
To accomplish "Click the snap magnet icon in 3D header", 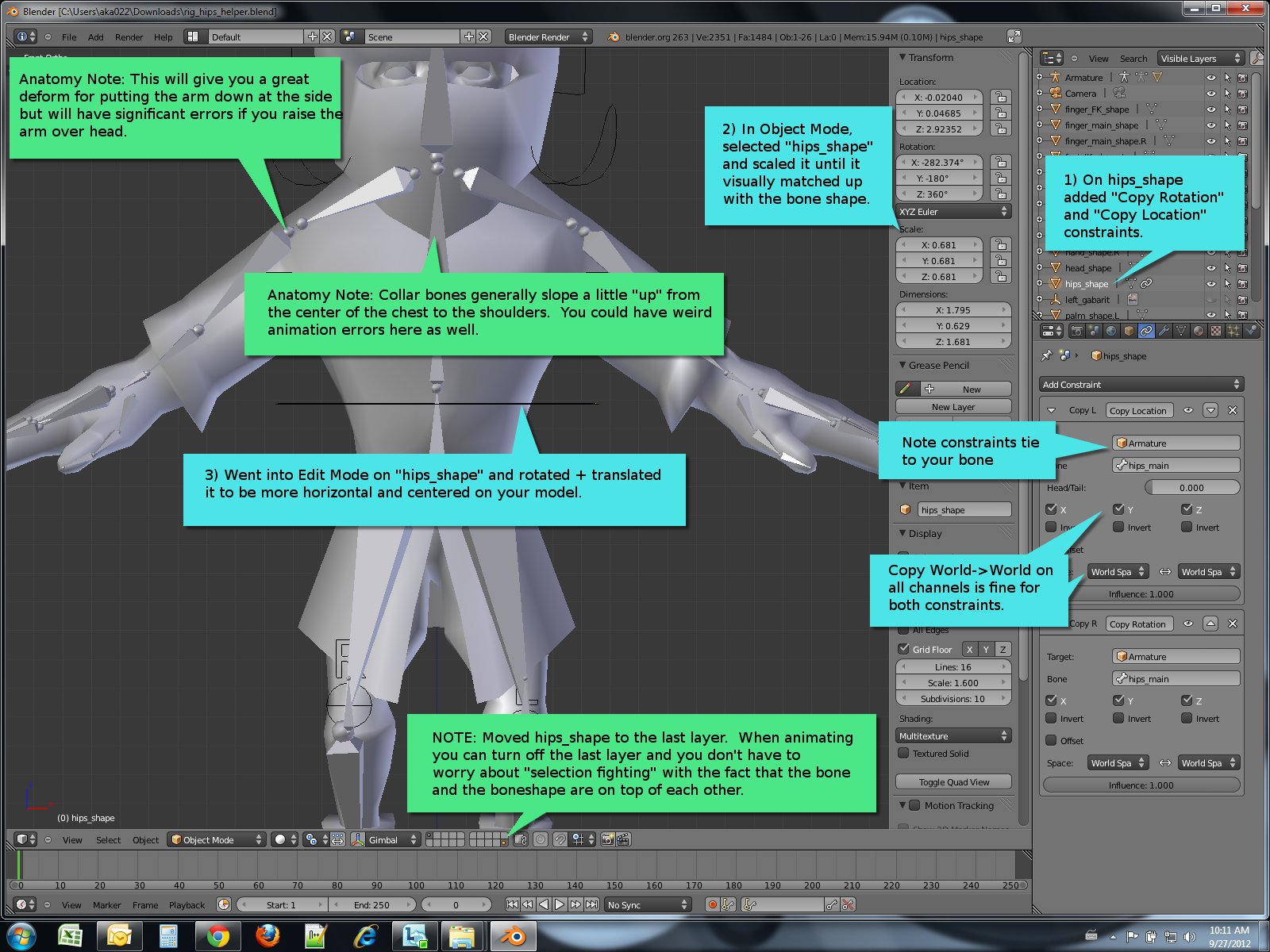I will coord(560,839).
